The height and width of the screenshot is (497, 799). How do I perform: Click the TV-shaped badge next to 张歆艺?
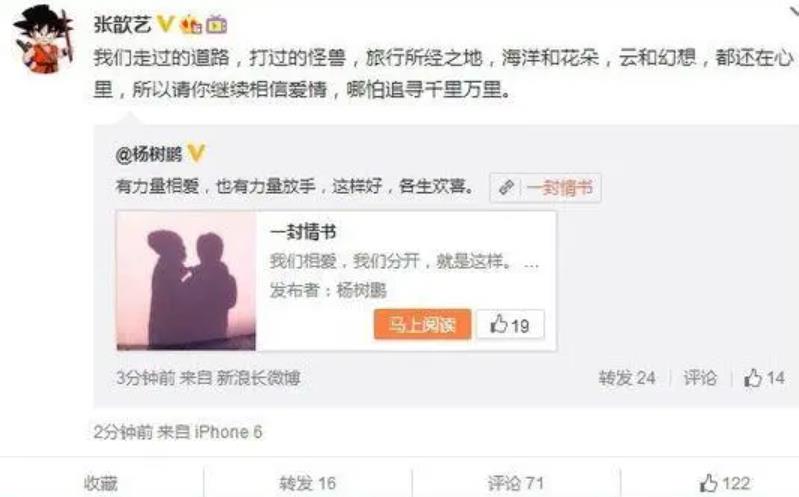point(217,24)
